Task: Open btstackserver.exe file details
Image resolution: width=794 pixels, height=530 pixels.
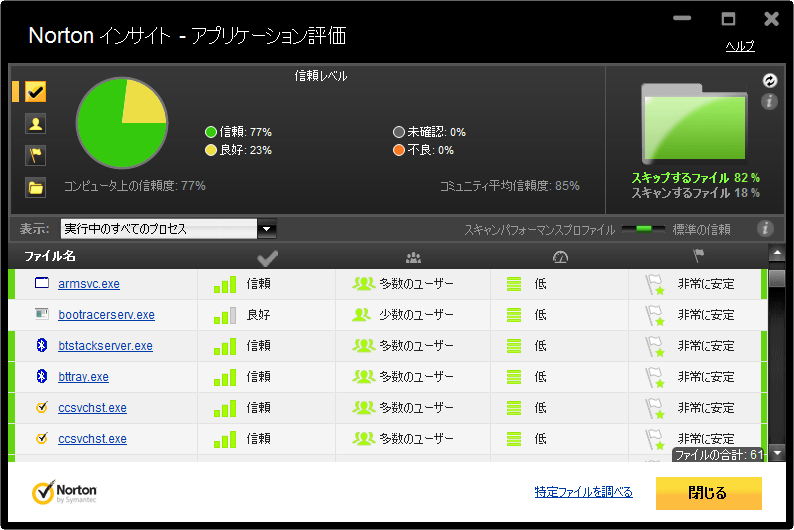Action: pyautogui.click(x=105, y=346)
